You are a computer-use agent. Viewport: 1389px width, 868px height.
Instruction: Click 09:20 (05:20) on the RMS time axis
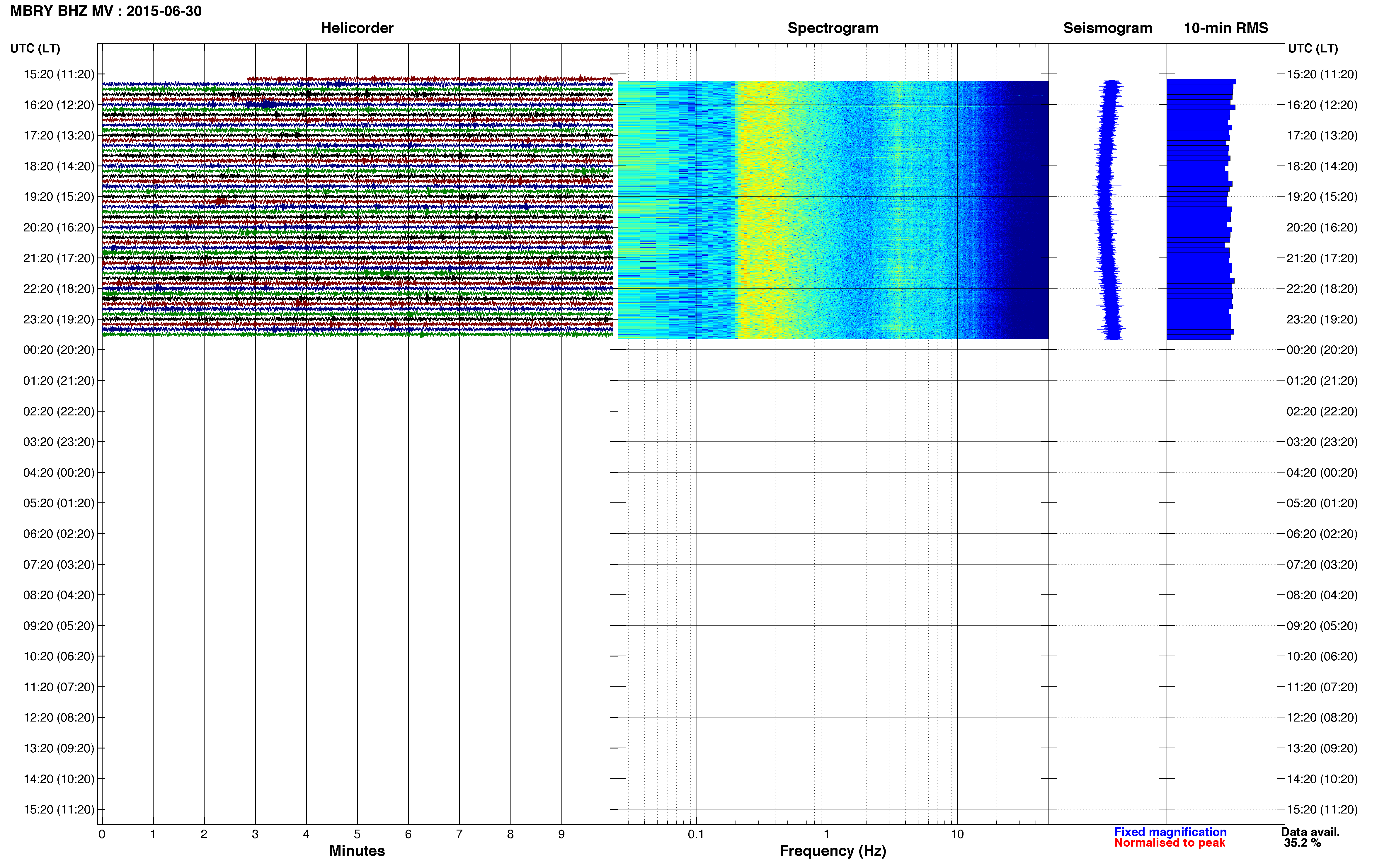[x=1322, y=626]
